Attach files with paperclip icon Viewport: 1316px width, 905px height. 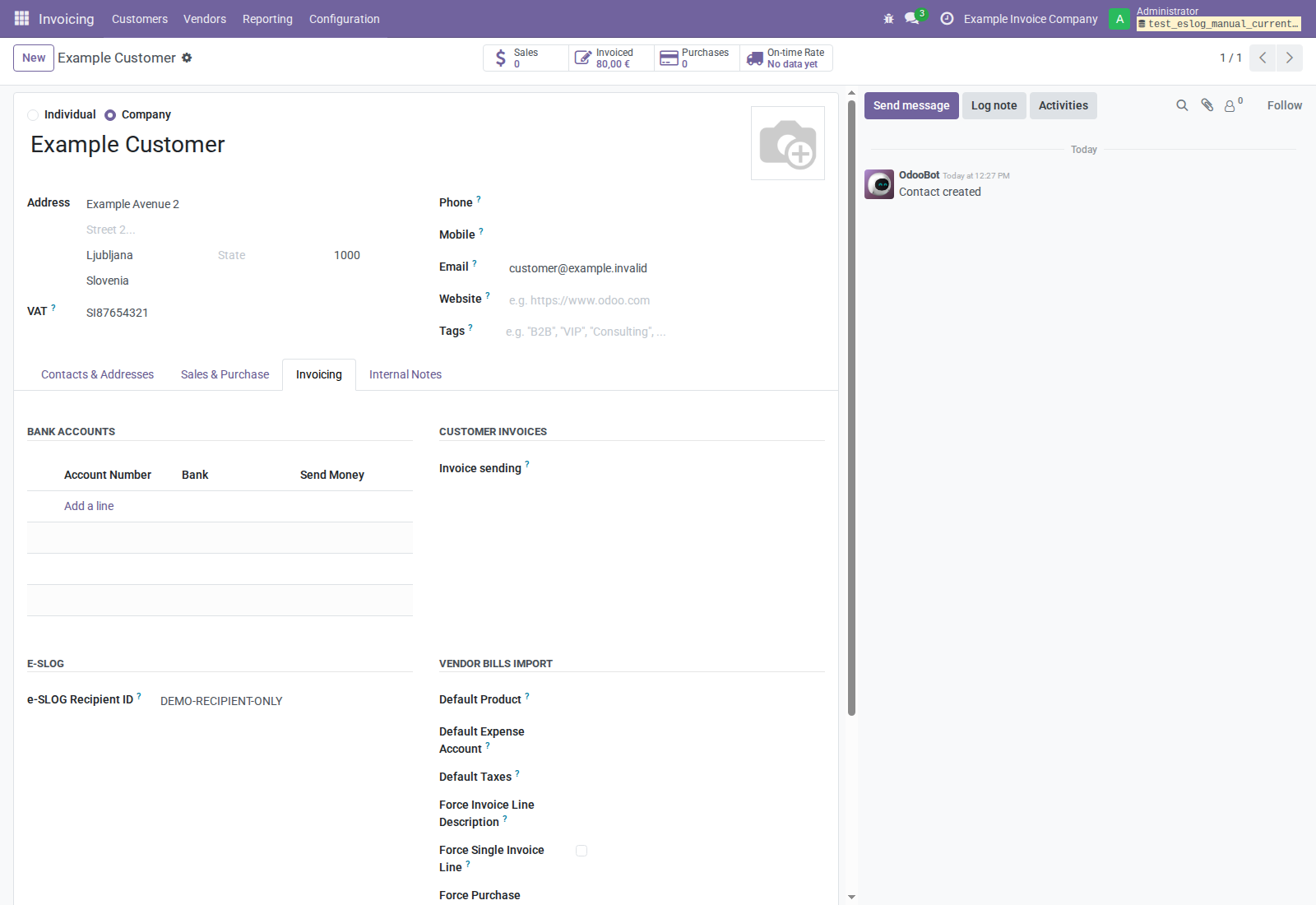1207,105
